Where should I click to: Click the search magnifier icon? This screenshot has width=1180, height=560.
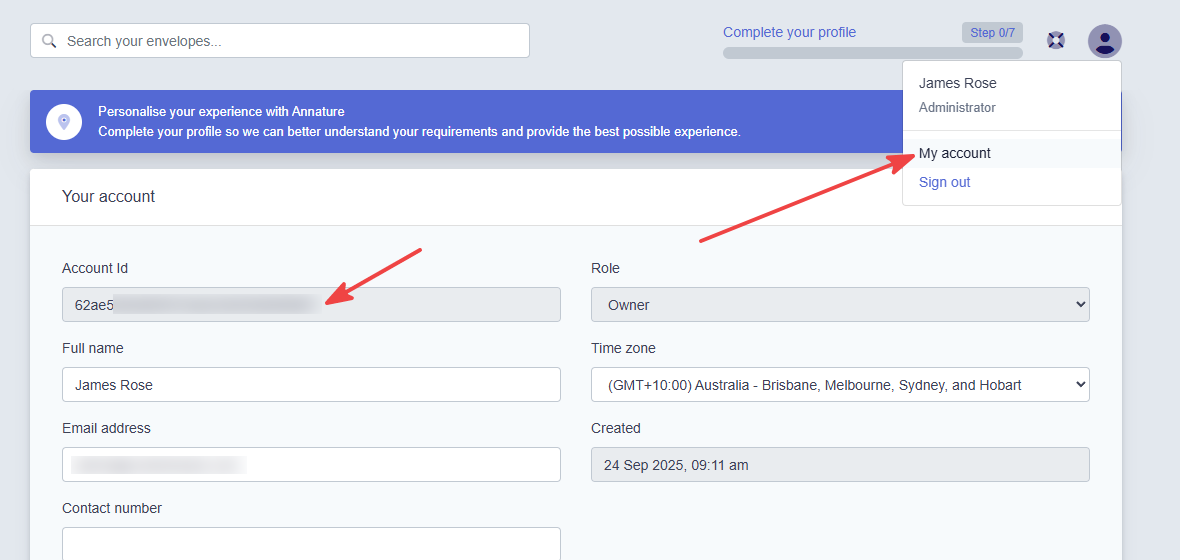pyautogui.click(x=49, y=41)
